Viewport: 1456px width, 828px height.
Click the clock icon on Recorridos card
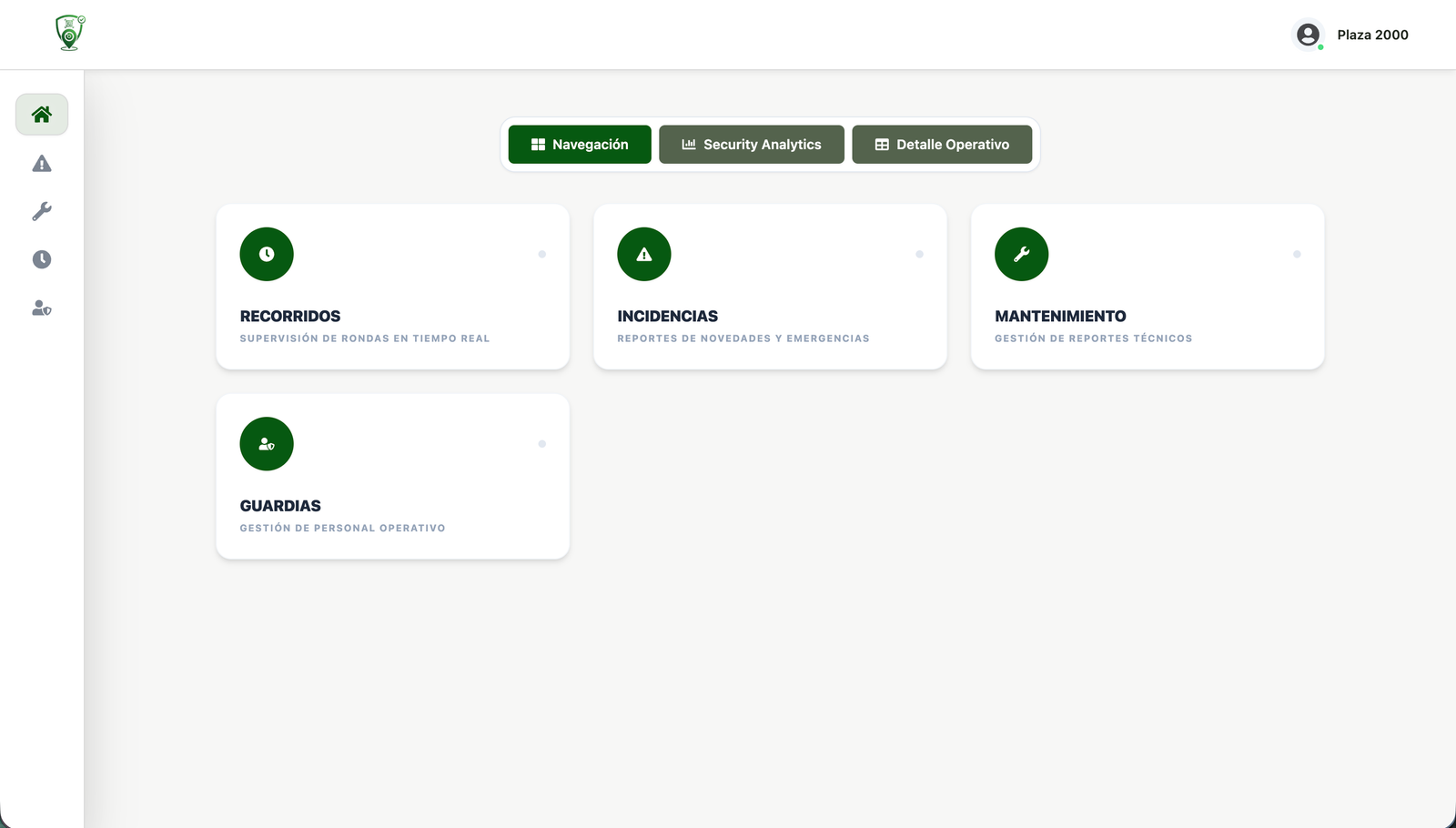[267, 254]
